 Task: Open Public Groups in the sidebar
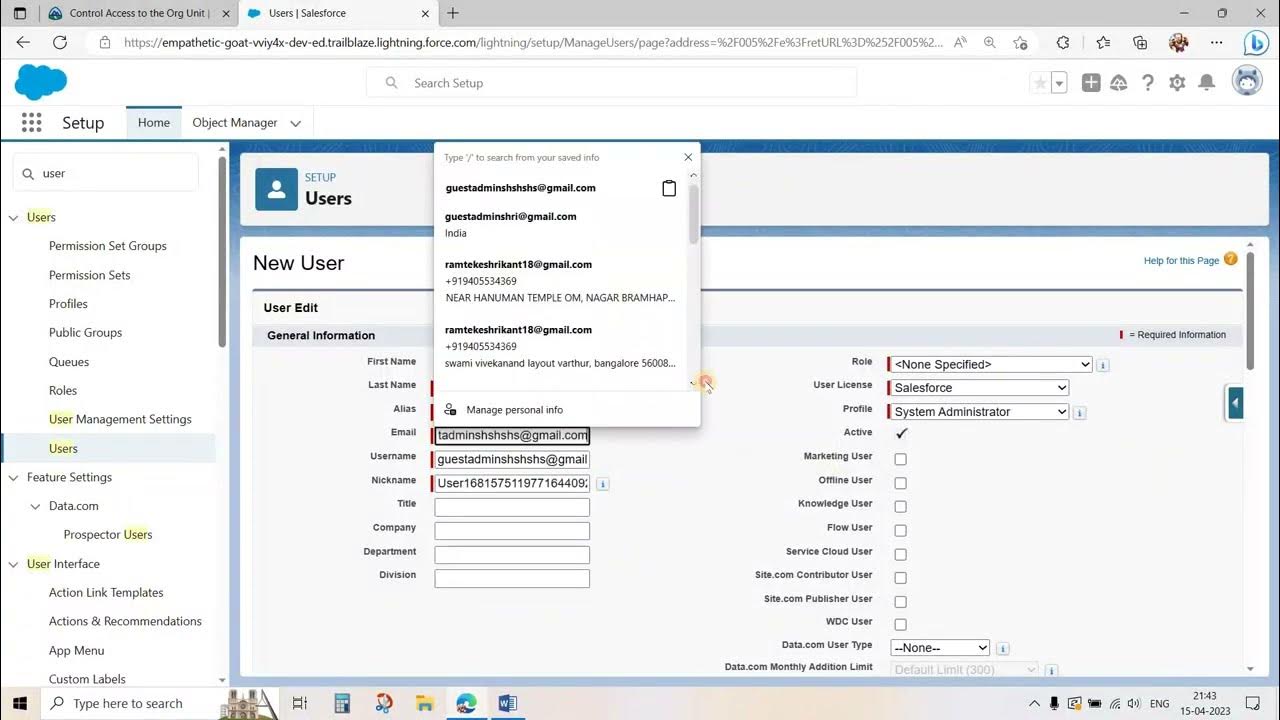tap(85, 333)
